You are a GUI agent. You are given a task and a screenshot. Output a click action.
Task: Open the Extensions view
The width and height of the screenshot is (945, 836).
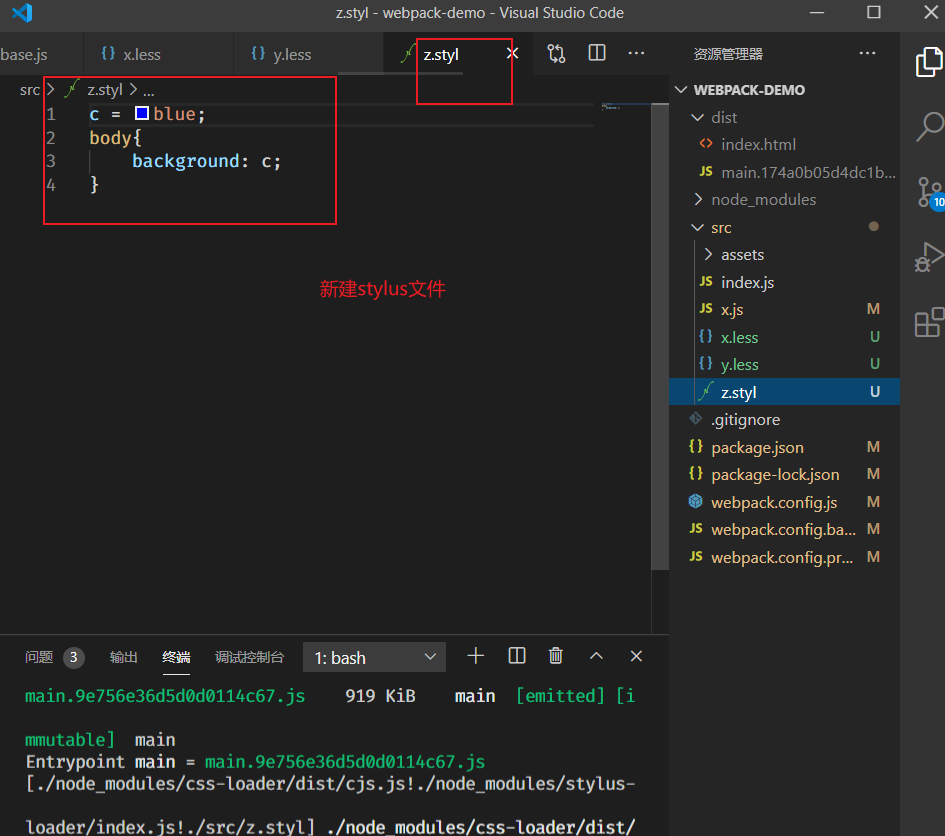929,322
